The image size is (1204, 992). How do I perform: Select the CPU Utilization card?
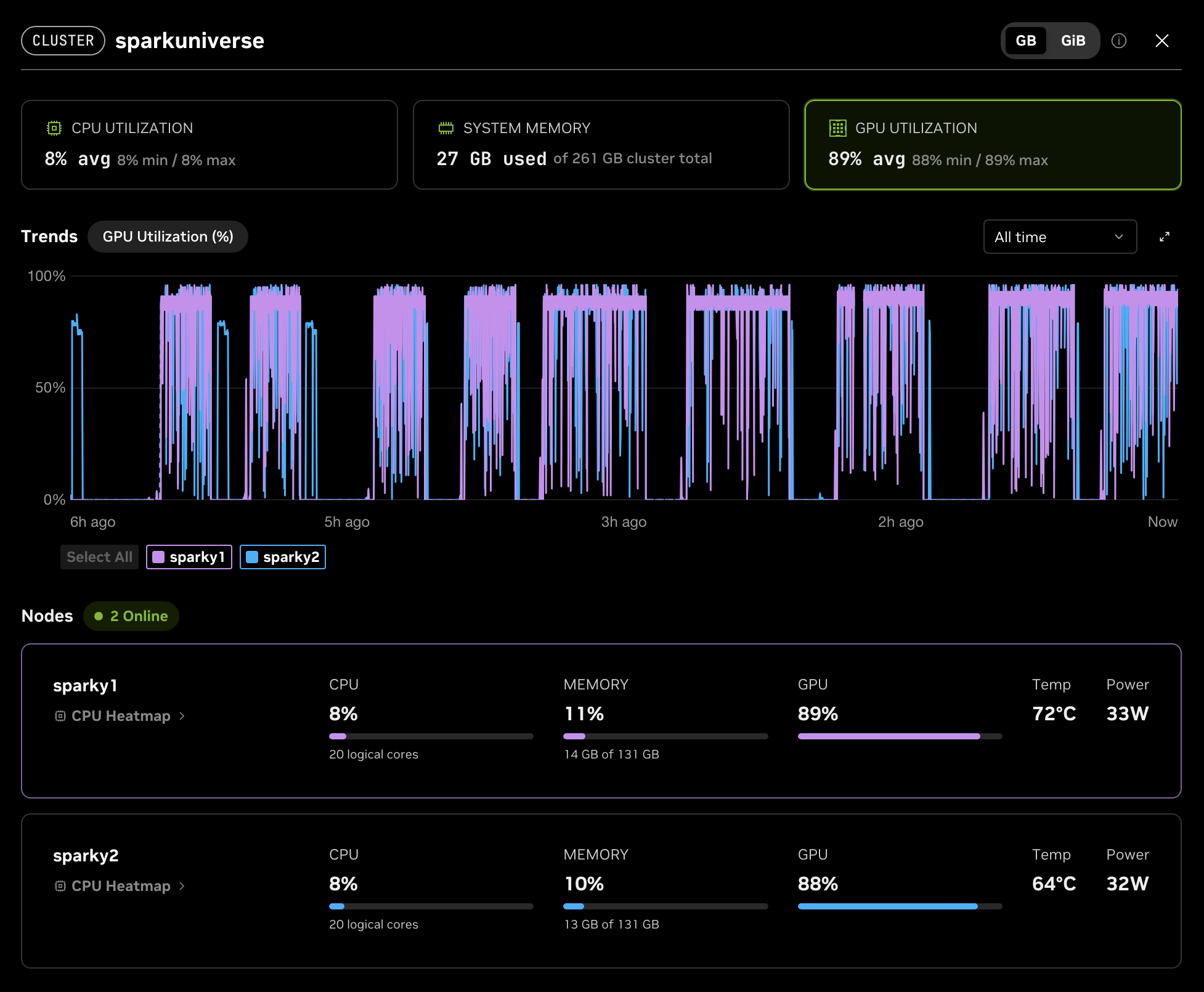(x=209, y=145)
